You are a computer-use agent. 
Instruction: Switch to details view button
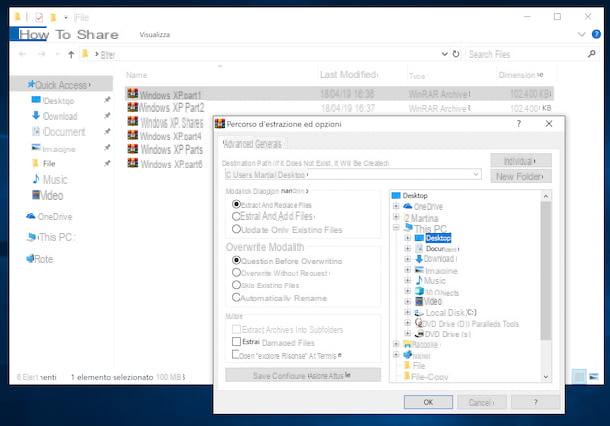pyautogui.click(x=579, y=376)
